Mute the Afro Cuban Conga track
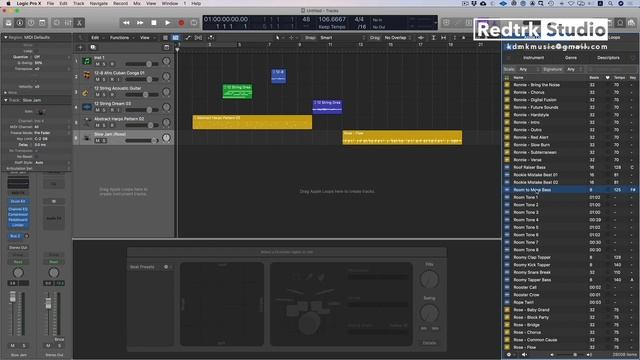Viewport: 640px width, 360px height. coord(97,79)
